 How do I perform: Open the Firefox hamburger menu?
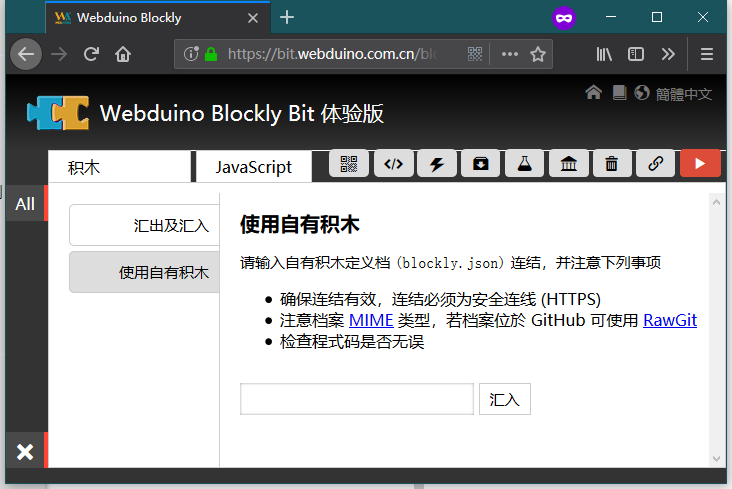[x=707, y=54]
